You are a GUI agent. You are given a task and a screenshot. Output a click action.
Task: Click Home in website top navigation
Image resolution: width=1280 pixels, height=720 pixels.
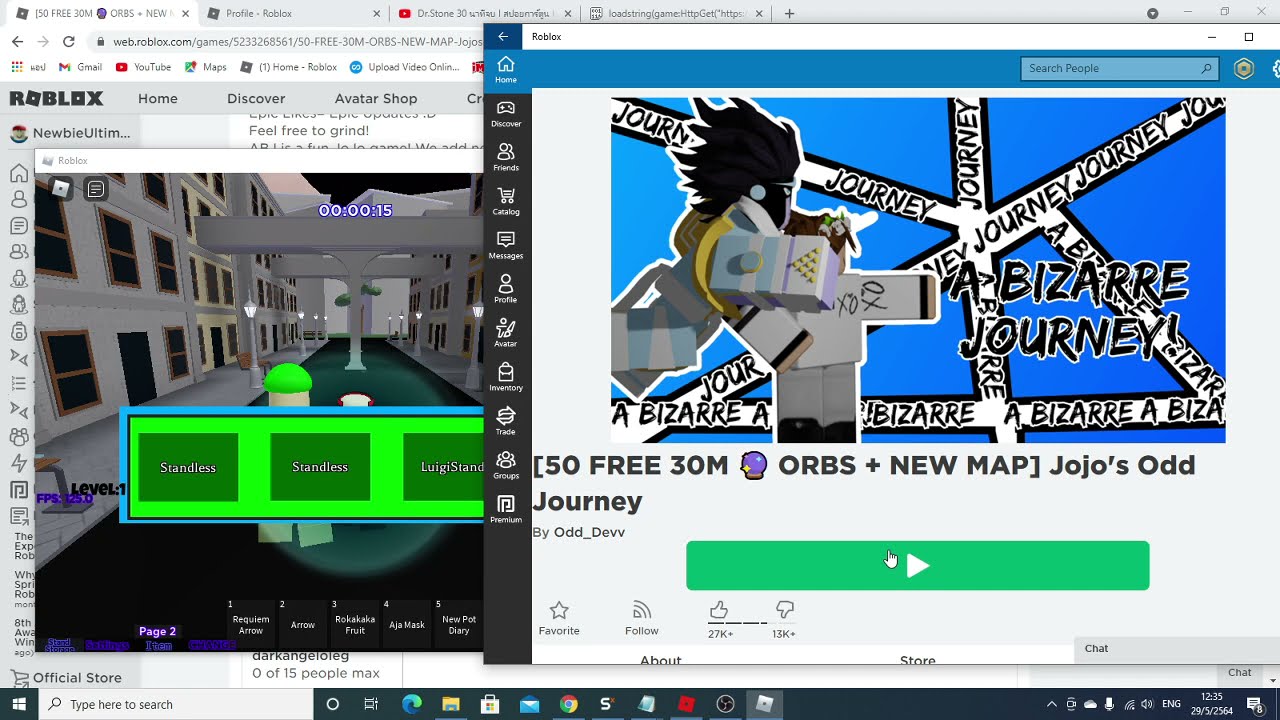[158, 98]
